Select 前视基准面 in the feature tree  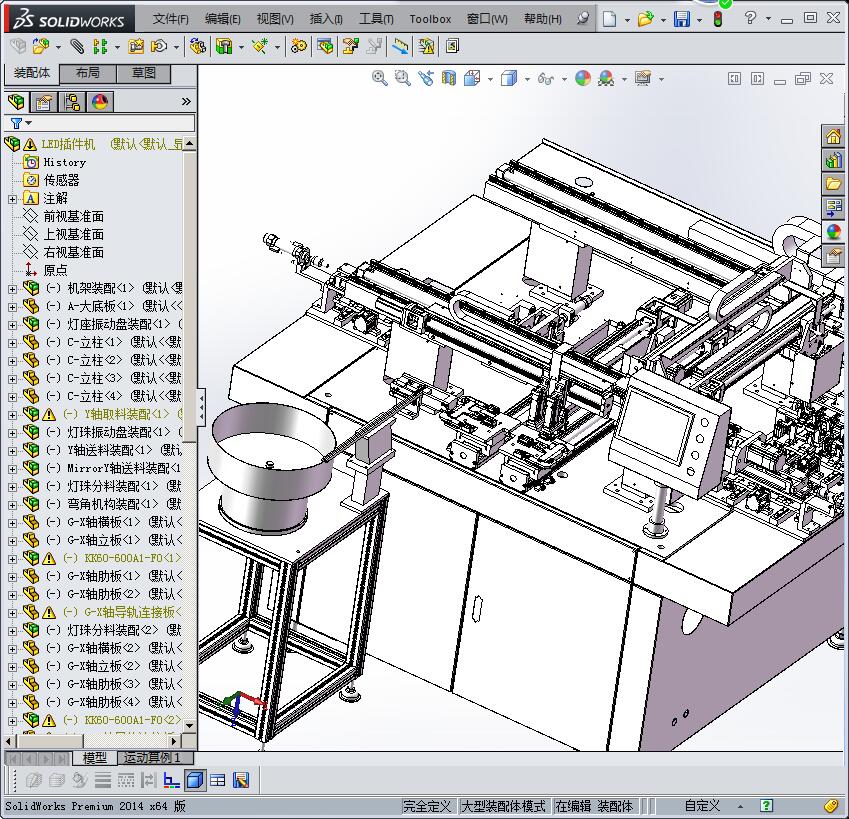[73, 217]
